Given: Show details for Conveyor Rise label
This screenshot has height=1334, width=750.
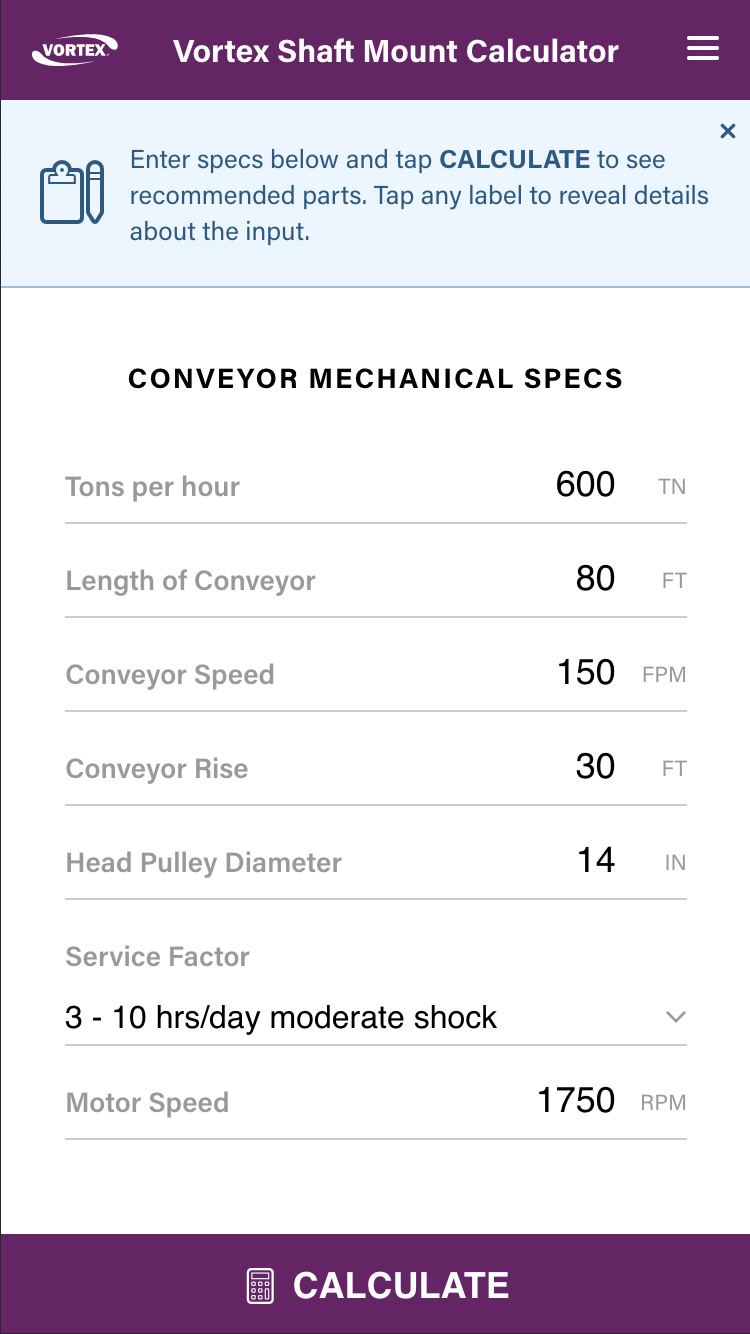Looking at the screenshot, I should 156,769.
